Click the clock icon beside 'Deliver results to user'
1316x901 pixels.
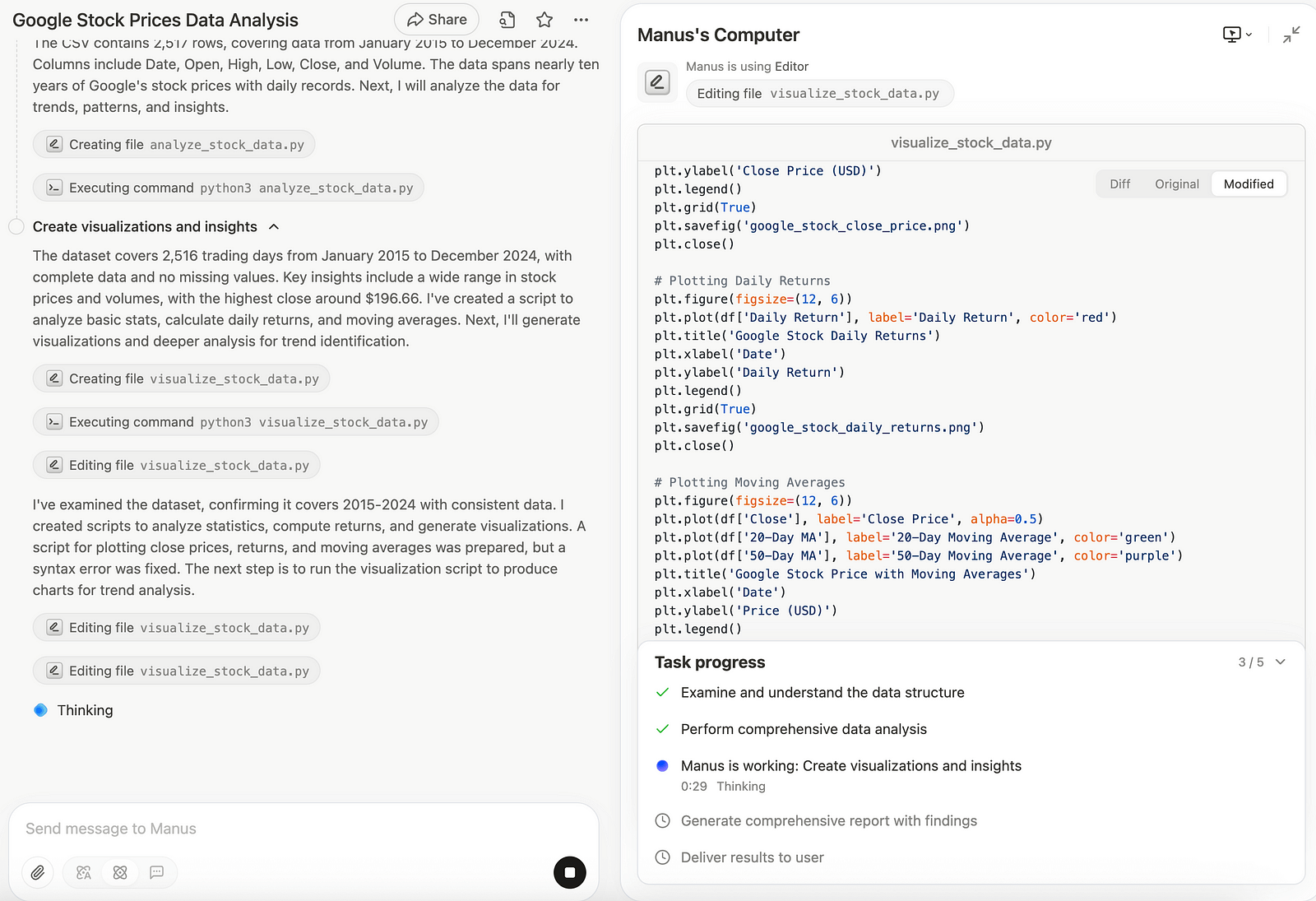tap(662, 857)
